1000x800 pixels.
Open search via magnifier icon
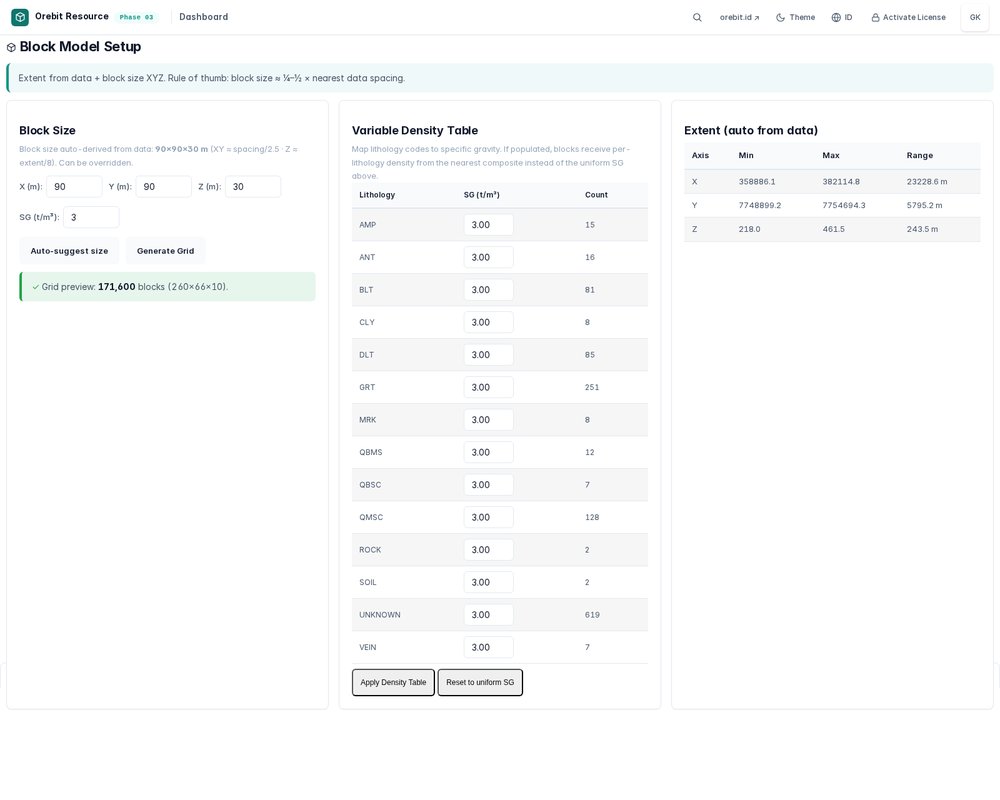click(x=697, y=17)
